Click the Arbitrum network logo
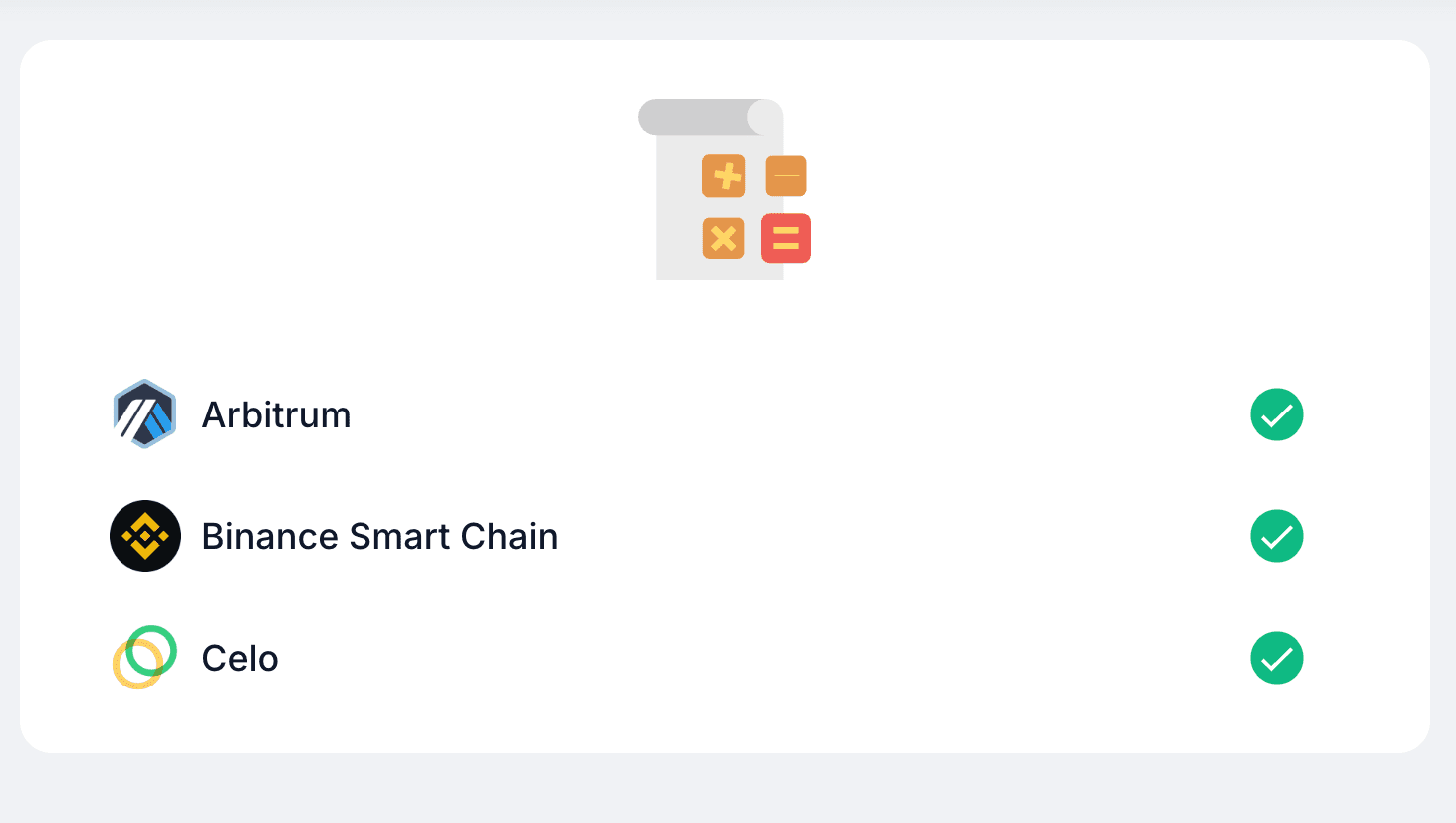Screen dimensions: 1456x823 (x=144, y=414)
